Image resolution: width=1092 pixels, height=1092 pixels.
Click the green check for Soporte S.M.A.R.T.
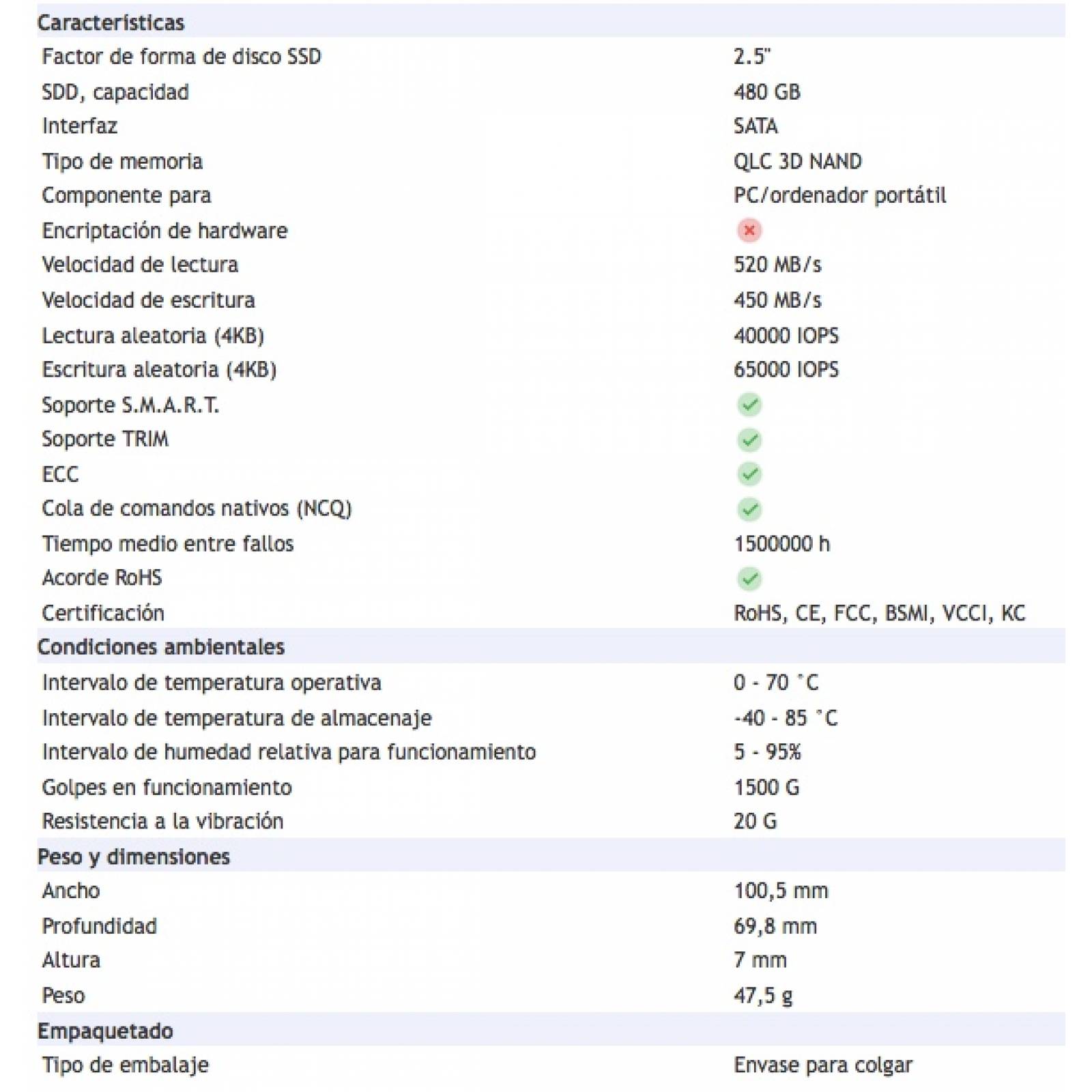click(749, 405)
